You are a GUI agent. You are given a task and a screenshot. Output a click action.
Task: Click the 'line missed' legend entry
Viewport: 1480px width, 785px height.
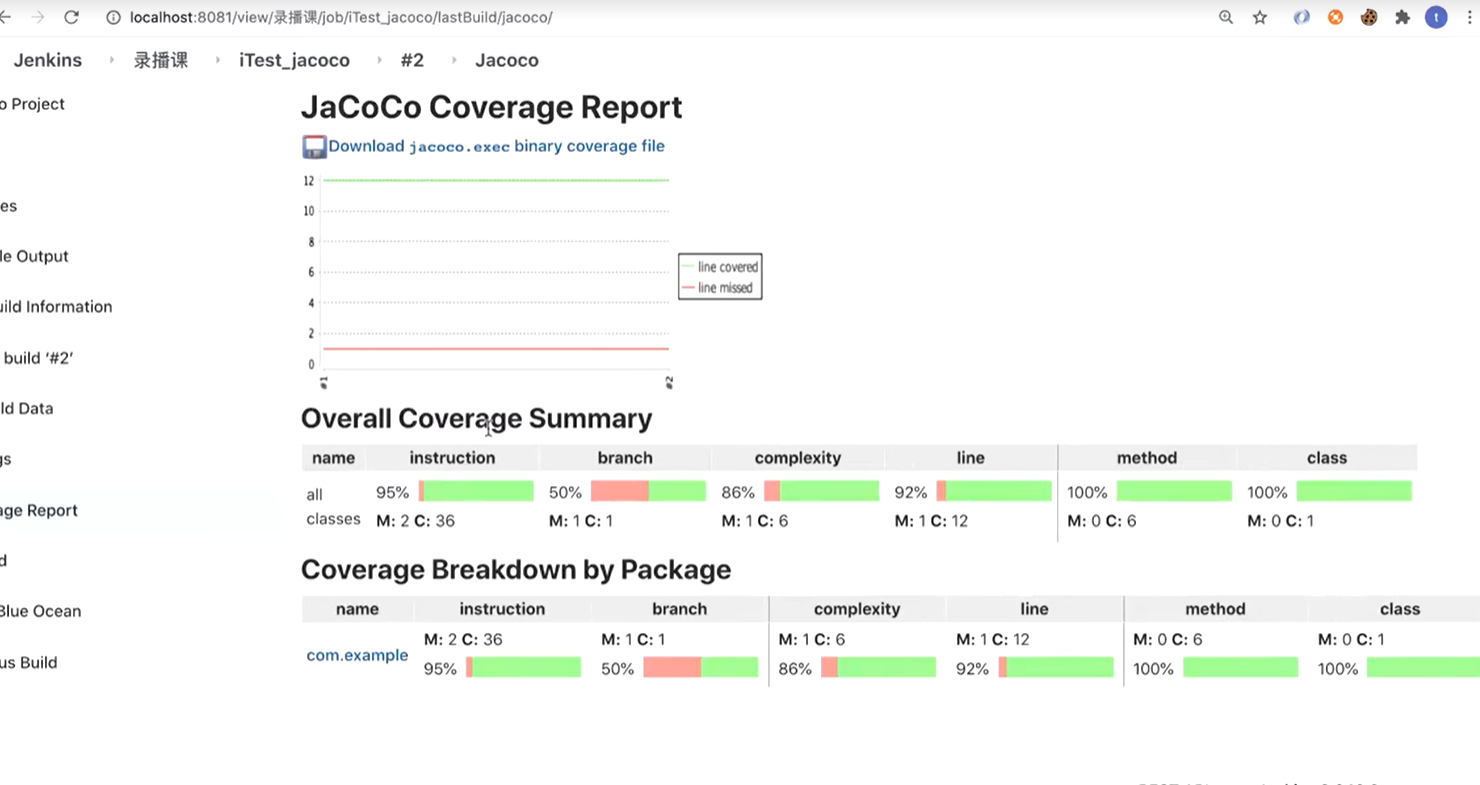[718, 288]
